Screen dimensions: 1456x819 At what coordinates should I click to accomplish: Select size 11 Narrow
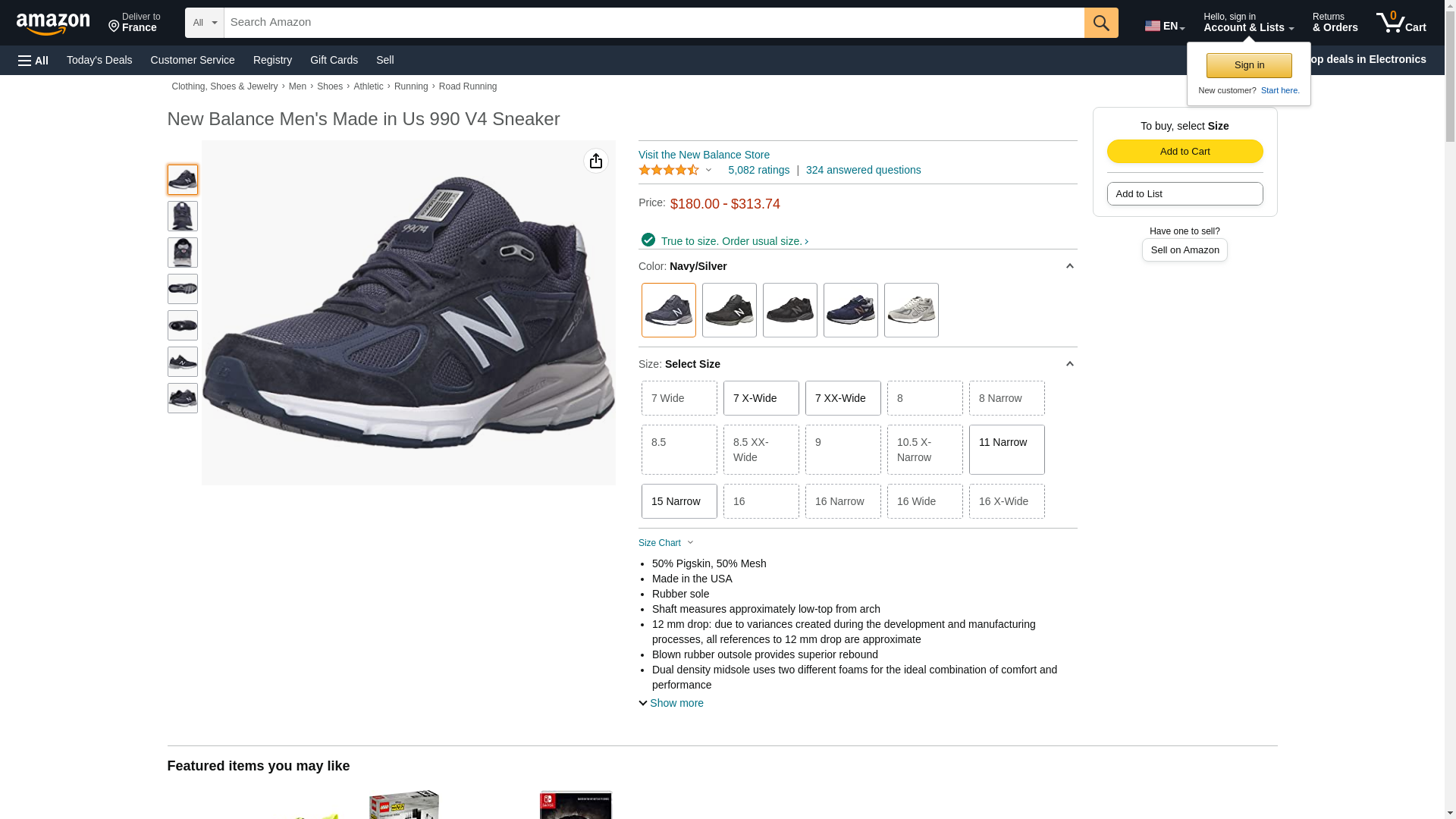1006,449
